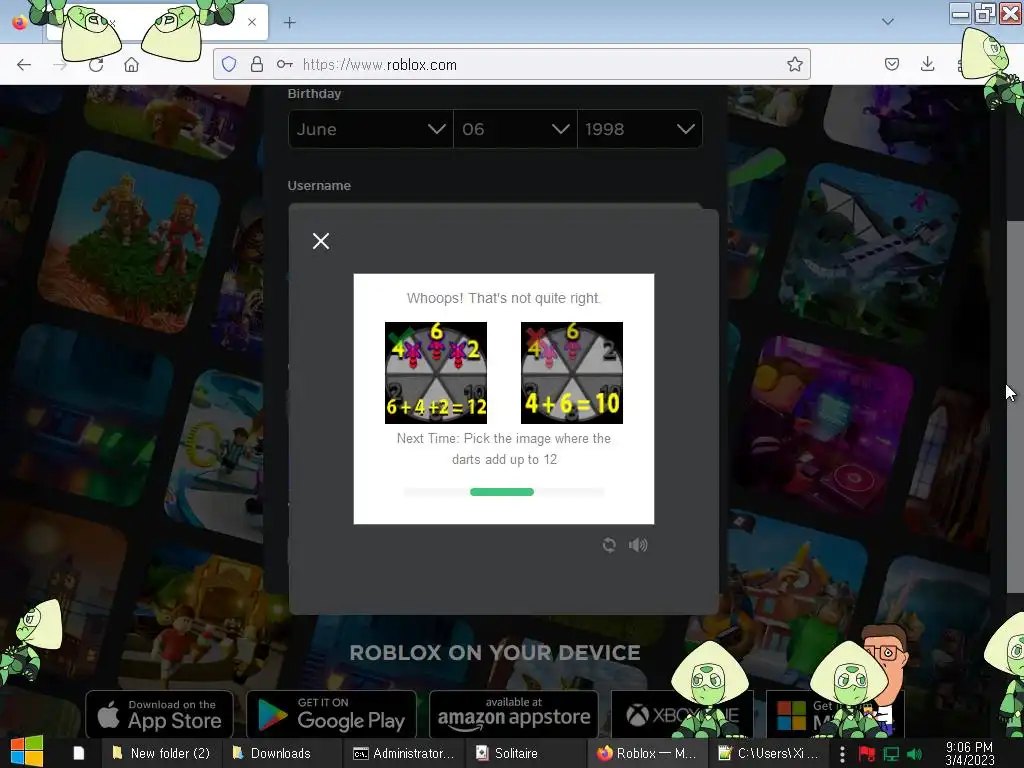This screenshot has height=768, width=1024.
Task: Open the birthday year dropdown showing 1998
Action: point(640,129)
